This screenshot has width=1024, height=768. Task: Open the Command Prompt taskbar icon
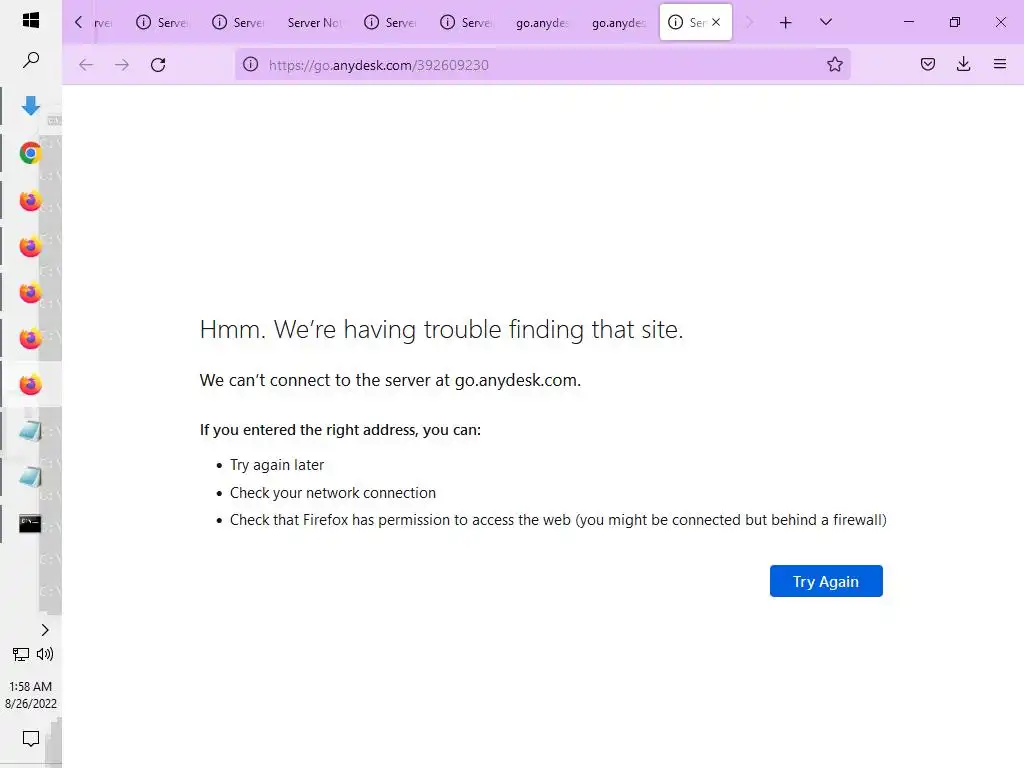30,524
